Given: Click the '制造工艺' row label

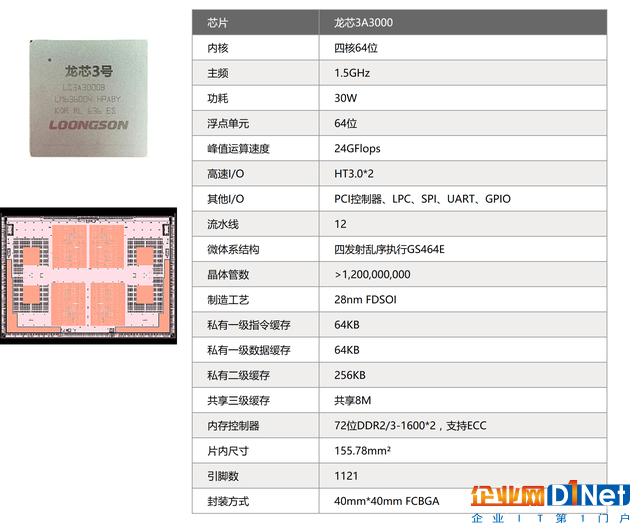Looking at the screenshot, I should click(x=228, y=300).
